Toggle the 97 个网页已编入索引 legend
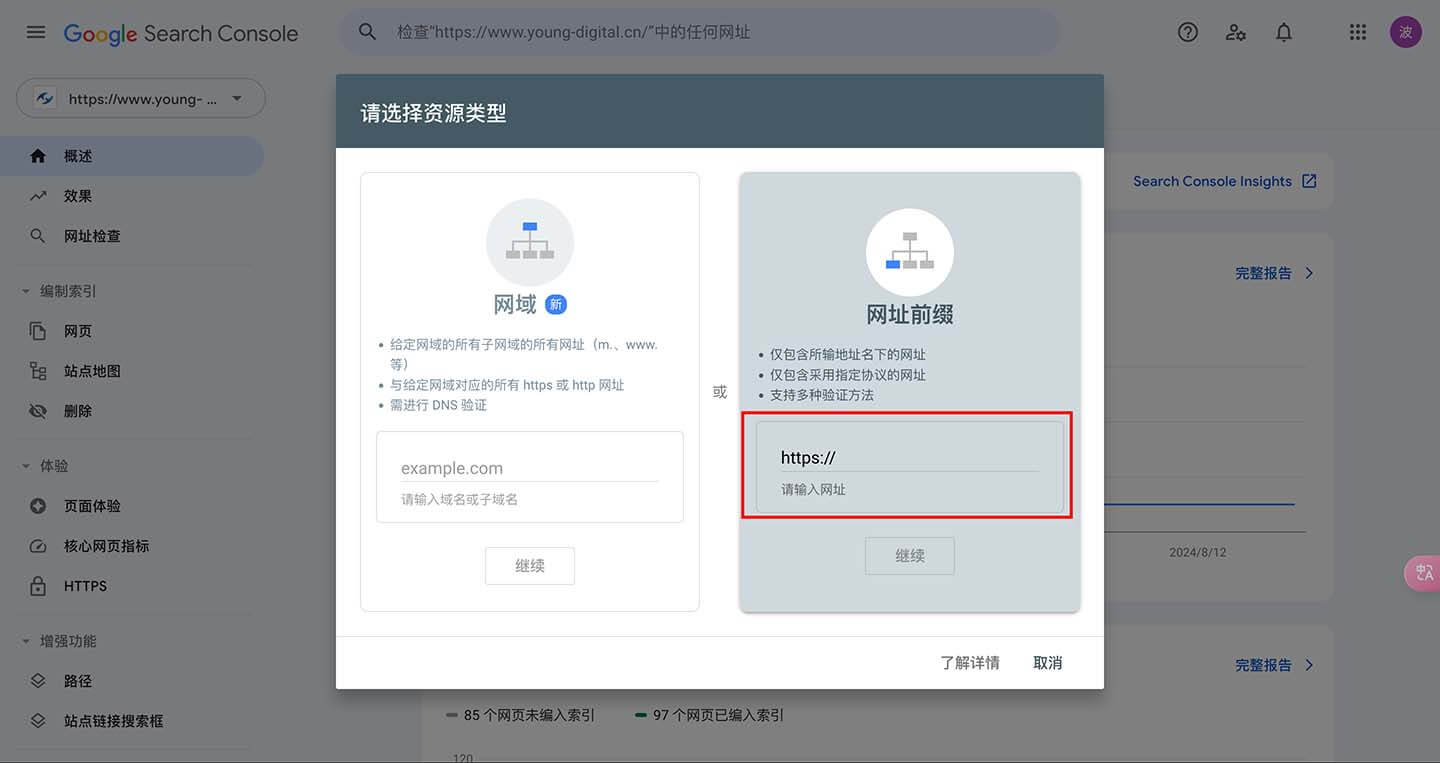Viewport: 1440px width, 763px height. click(x=710, y=715)
